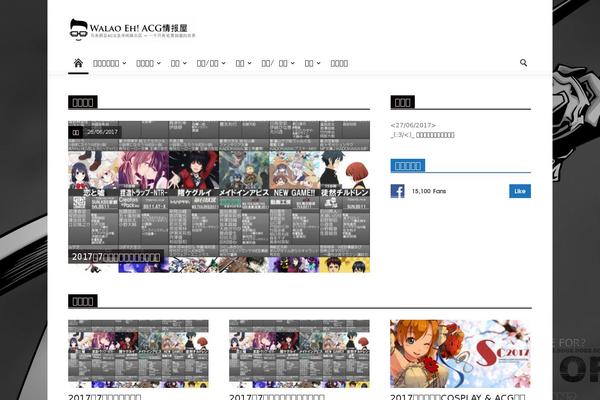Expand the four-character dropdown menu in navigation bar
600x400 pixels.
click(x=148, y=64)
